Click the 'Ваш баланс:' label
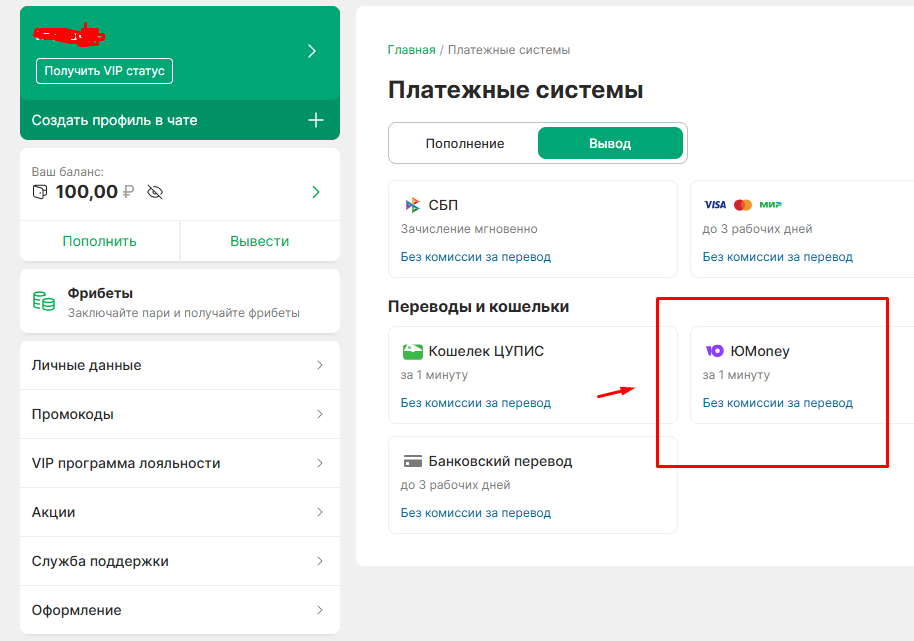This screenshot has height=641, width=914. [68, 172]
